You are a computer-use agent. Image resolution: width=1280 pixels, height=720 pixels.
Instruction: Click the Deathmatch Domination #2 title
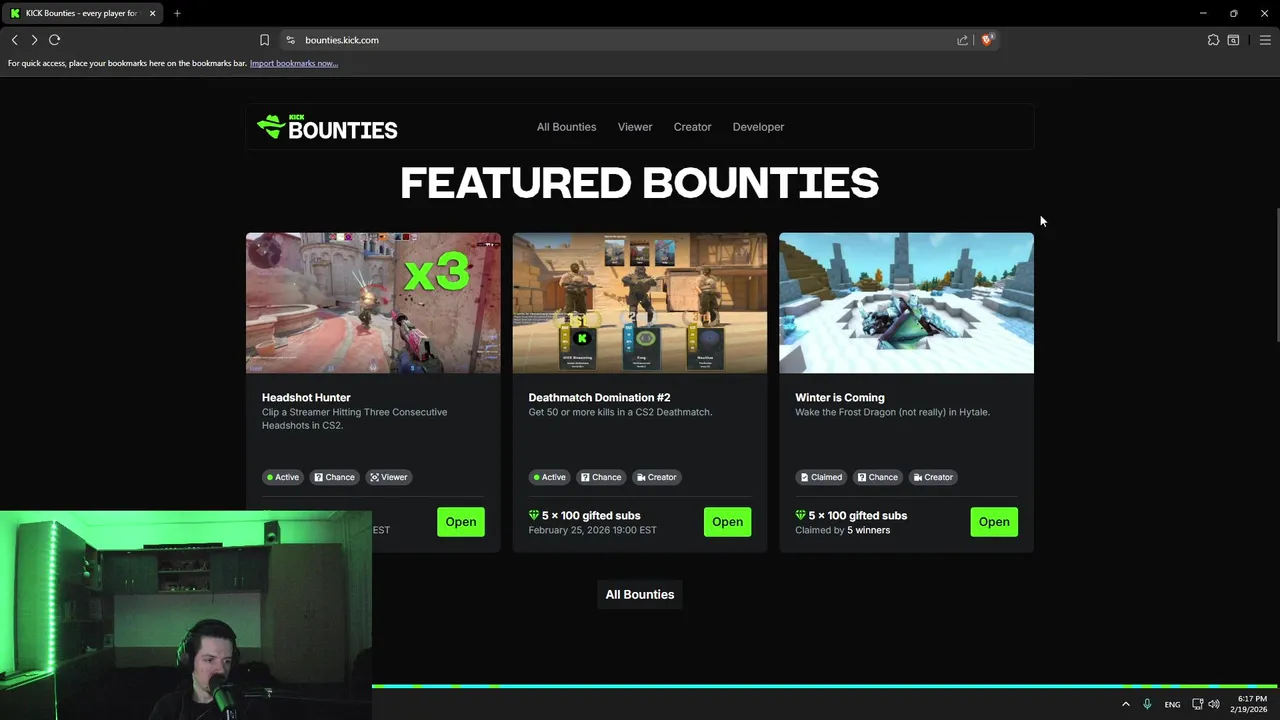(598, 397)
